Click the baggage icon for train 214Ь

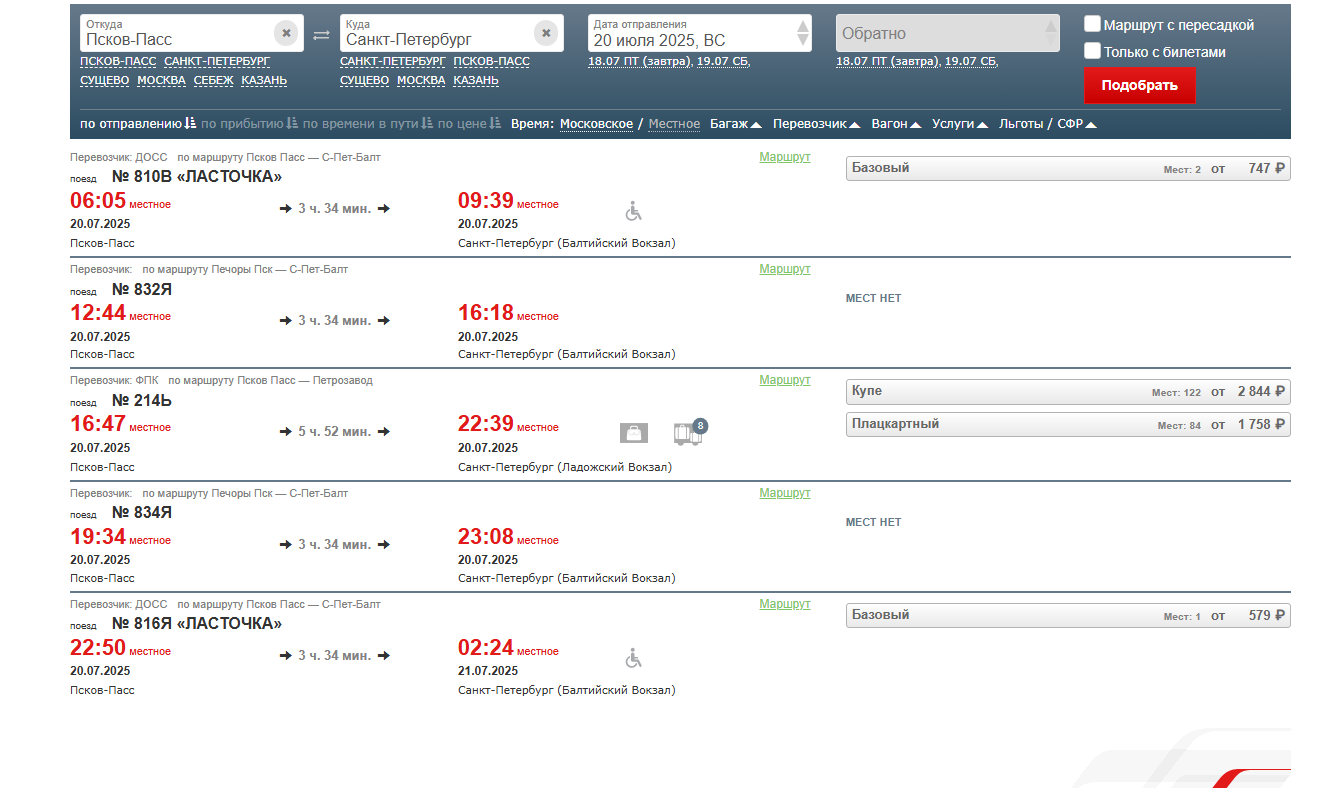tap(633, 433)
